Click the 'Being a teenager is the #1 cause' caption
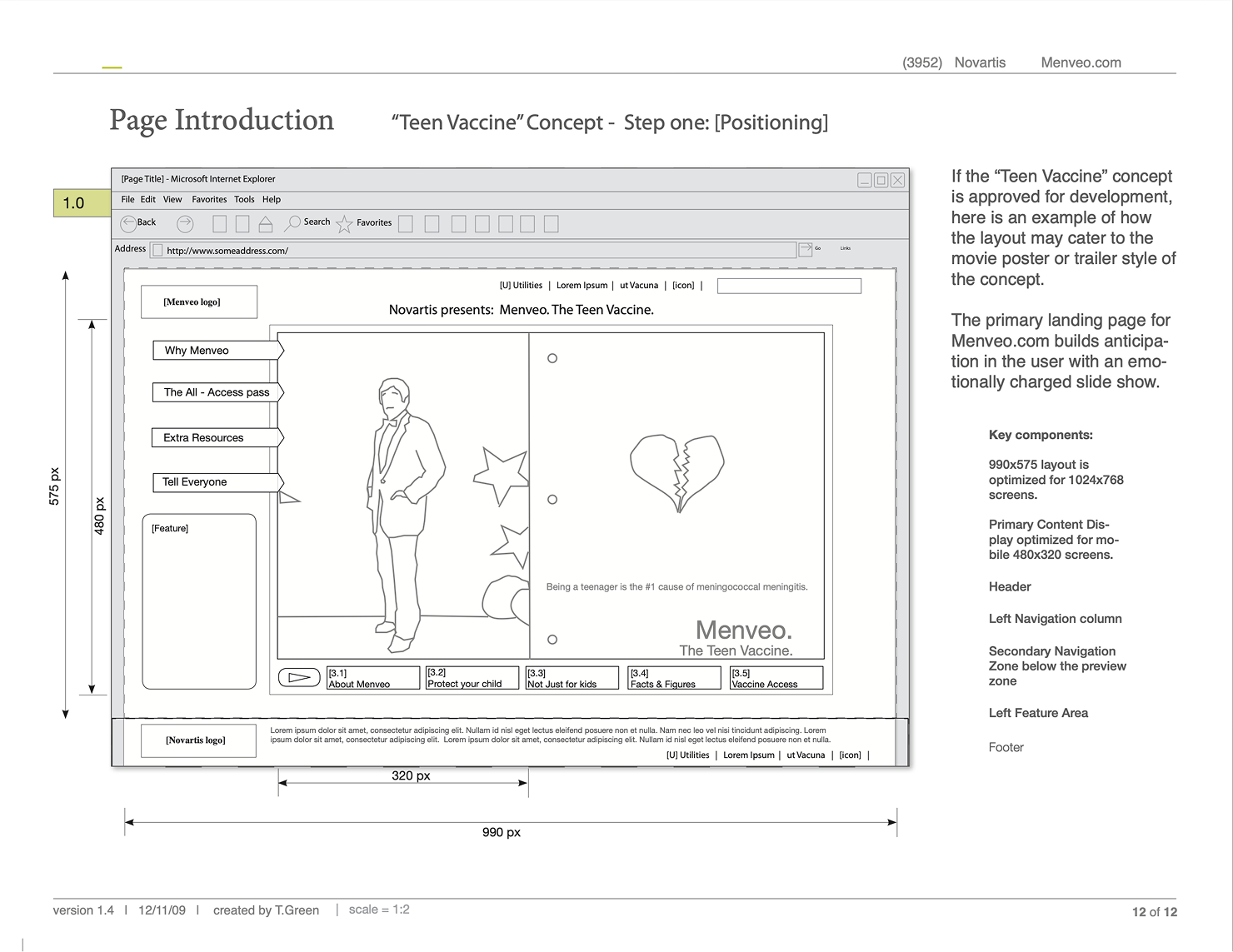This screenshot has width=1233, height=952. [x=676, y=587]
